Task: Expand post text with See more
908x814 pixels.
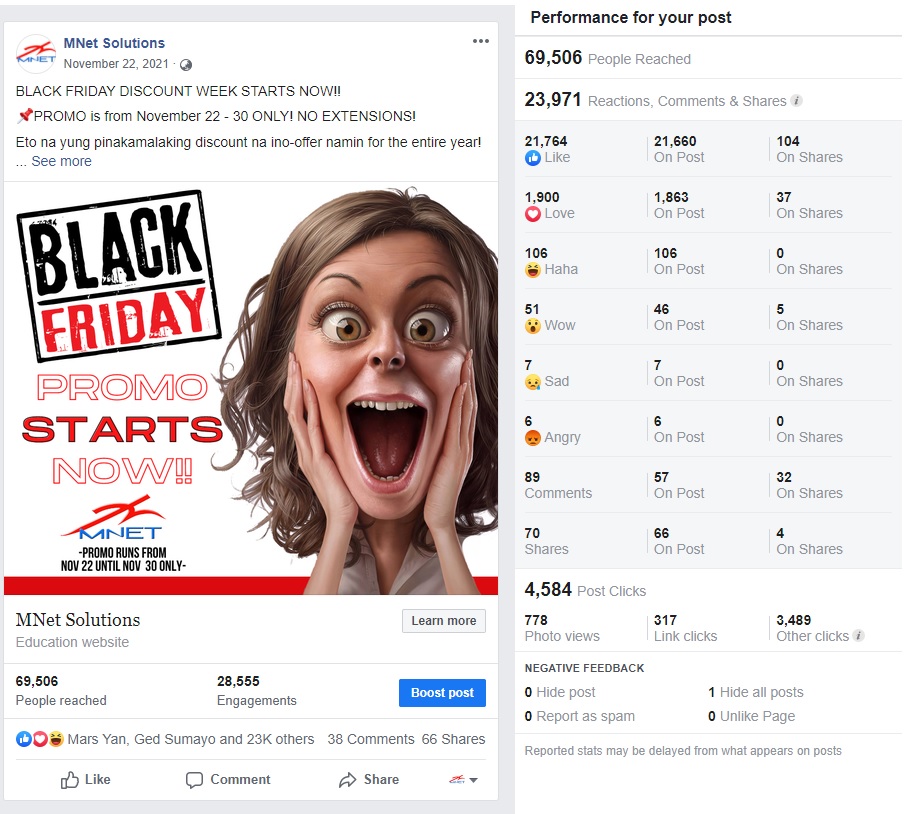Action: tap(61, 162)
